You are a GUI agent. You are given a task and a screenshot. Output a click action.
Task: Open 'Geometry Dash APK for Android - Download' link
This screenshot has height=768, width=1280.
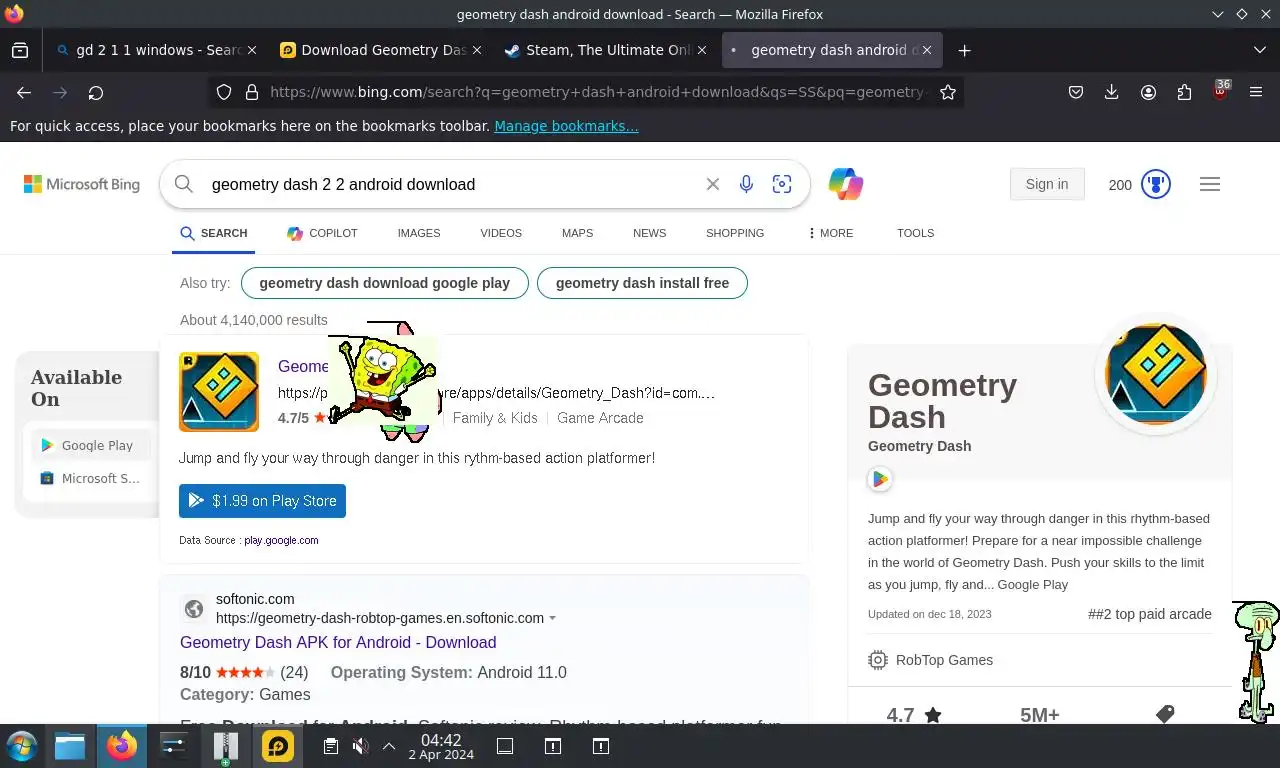point(338,642)
